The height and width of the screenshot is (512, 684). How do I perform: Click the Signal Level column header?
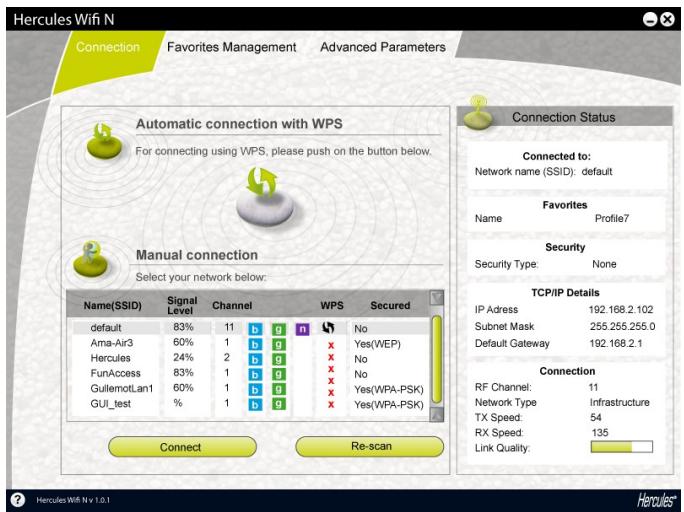tap(182, 305)
